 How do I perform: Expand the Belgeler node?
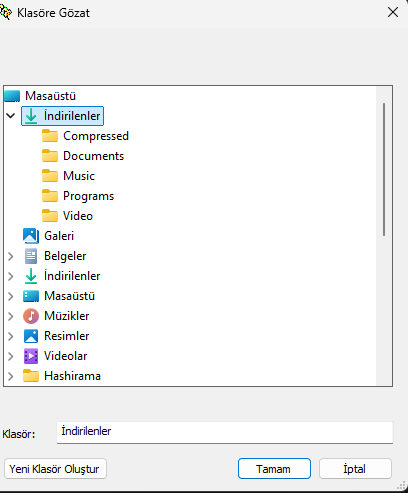click(11, 256)
